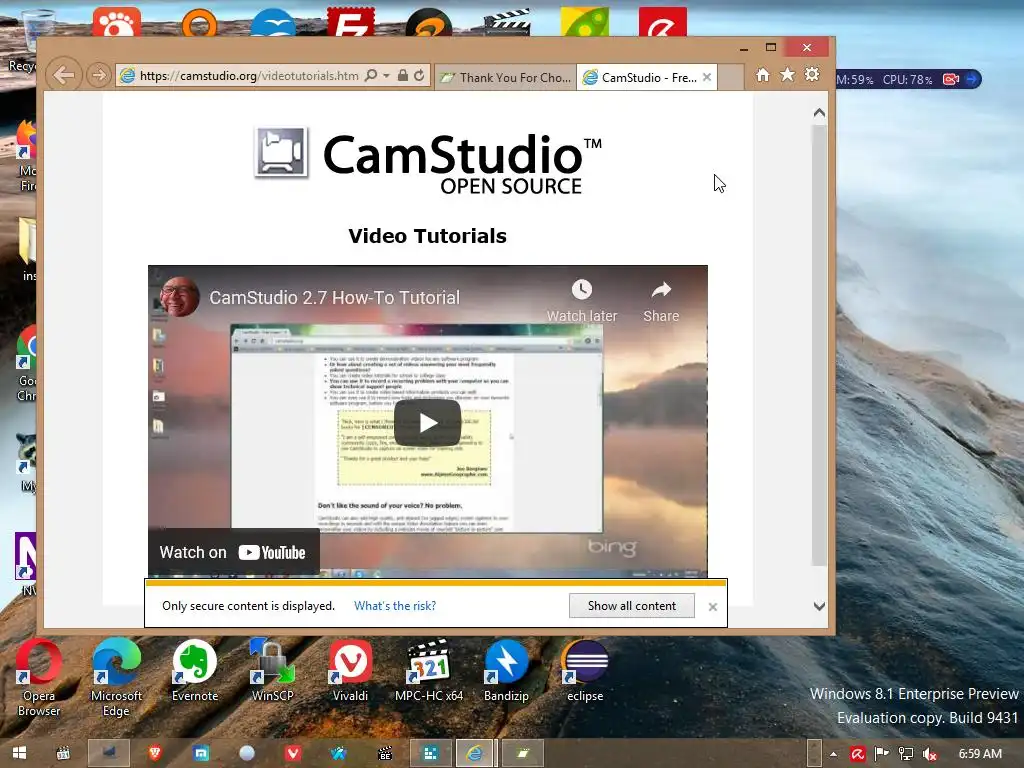This screenshot has width=1024, height=768.
Task: Click the YouTube channel avatar on video
Action: 179,297
